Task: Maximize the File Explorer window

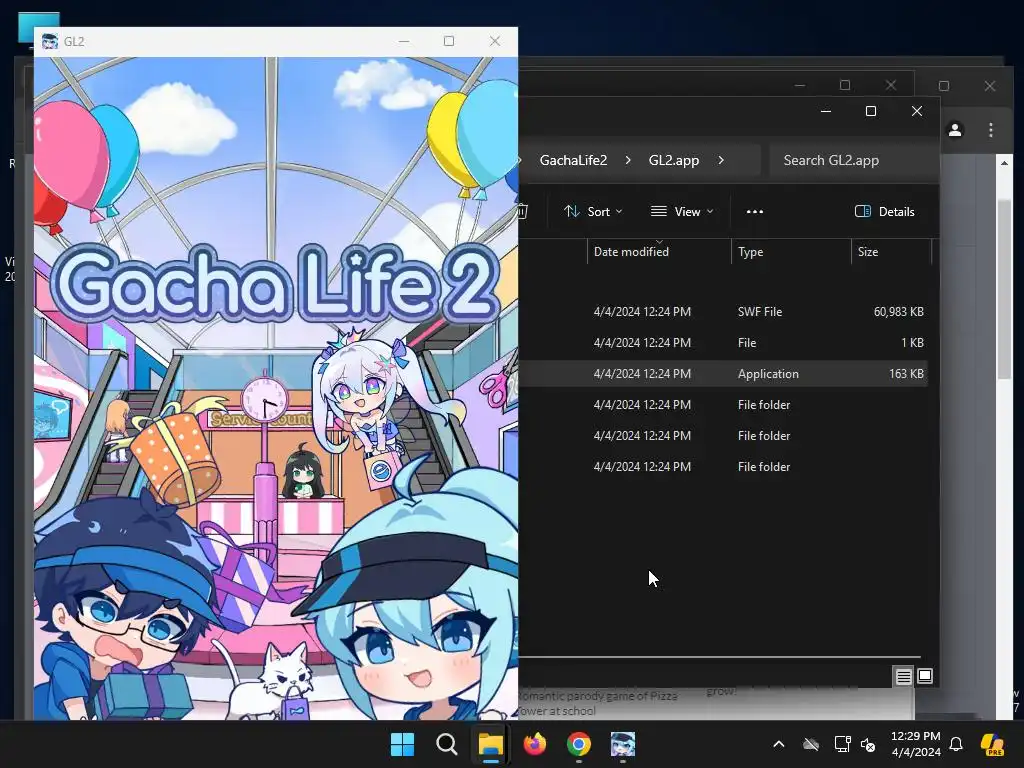Action: pyautogui.click(x=871, y=111)
